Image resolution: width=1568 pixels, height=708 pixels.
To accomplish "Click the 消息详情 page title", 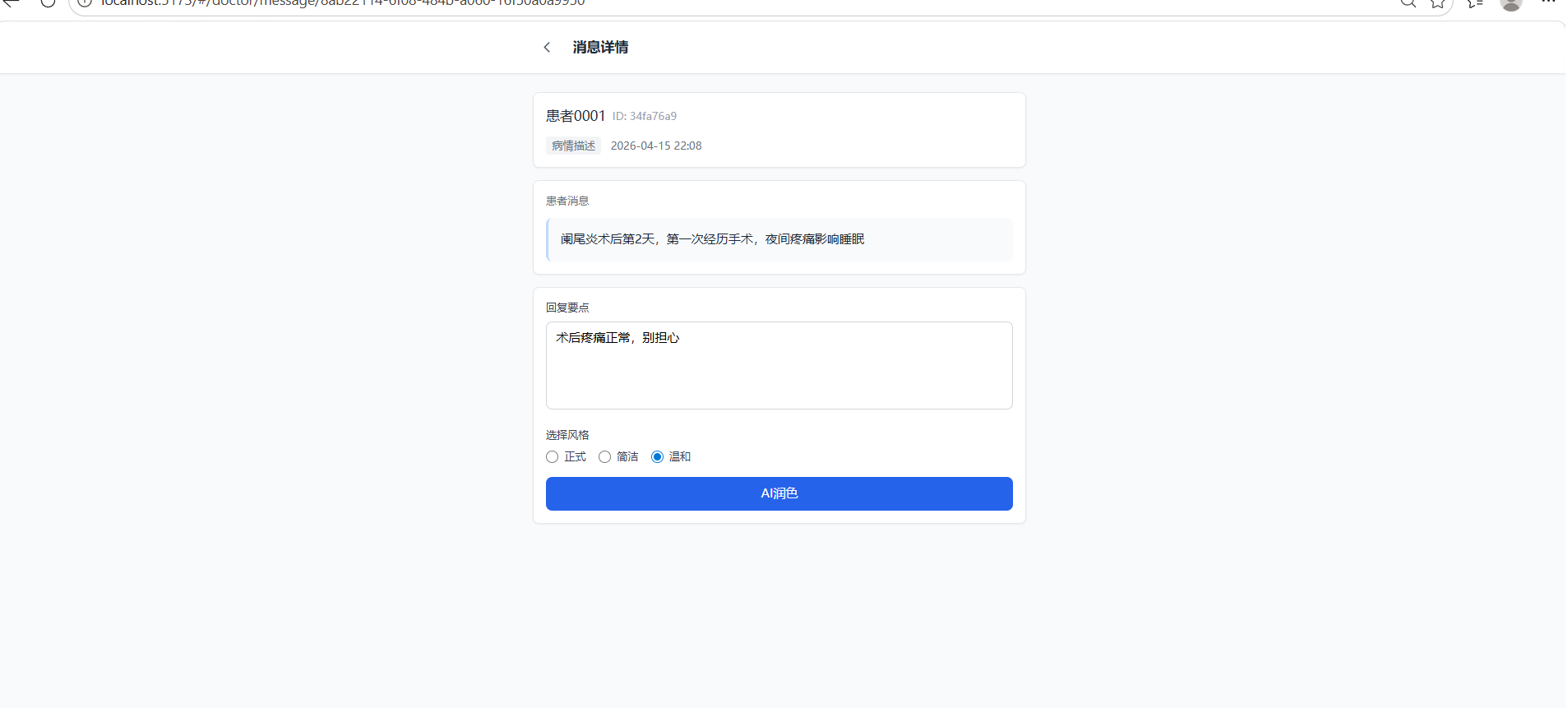I will (600, 48).
